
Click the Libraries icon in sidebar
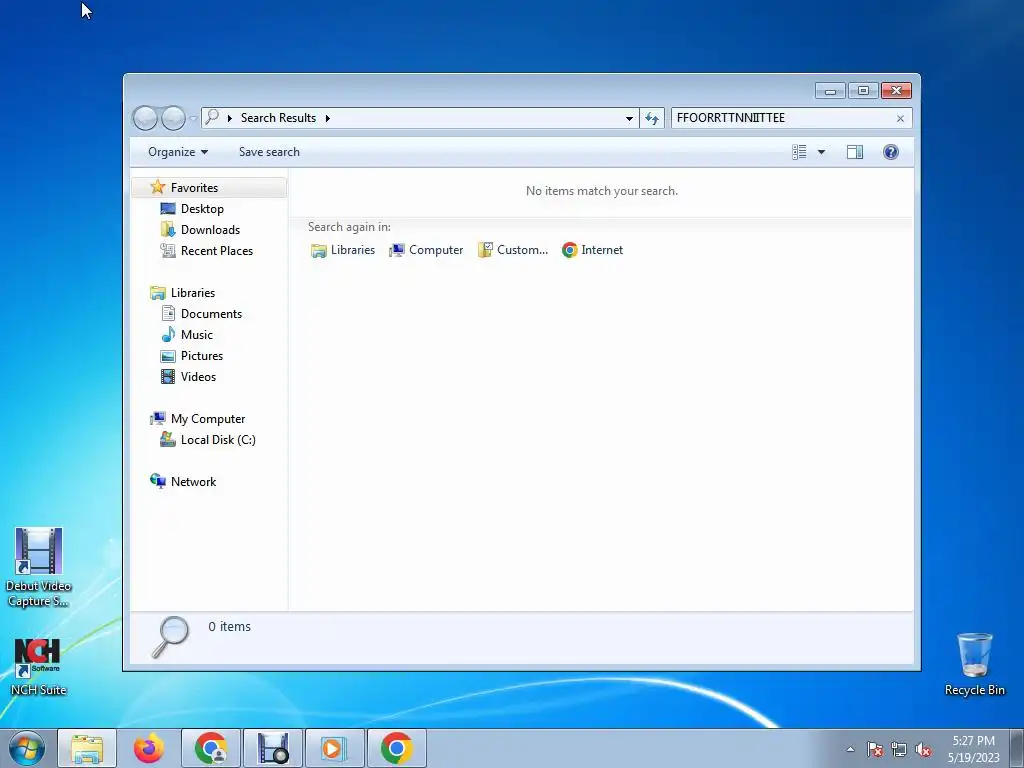[157, 293]
